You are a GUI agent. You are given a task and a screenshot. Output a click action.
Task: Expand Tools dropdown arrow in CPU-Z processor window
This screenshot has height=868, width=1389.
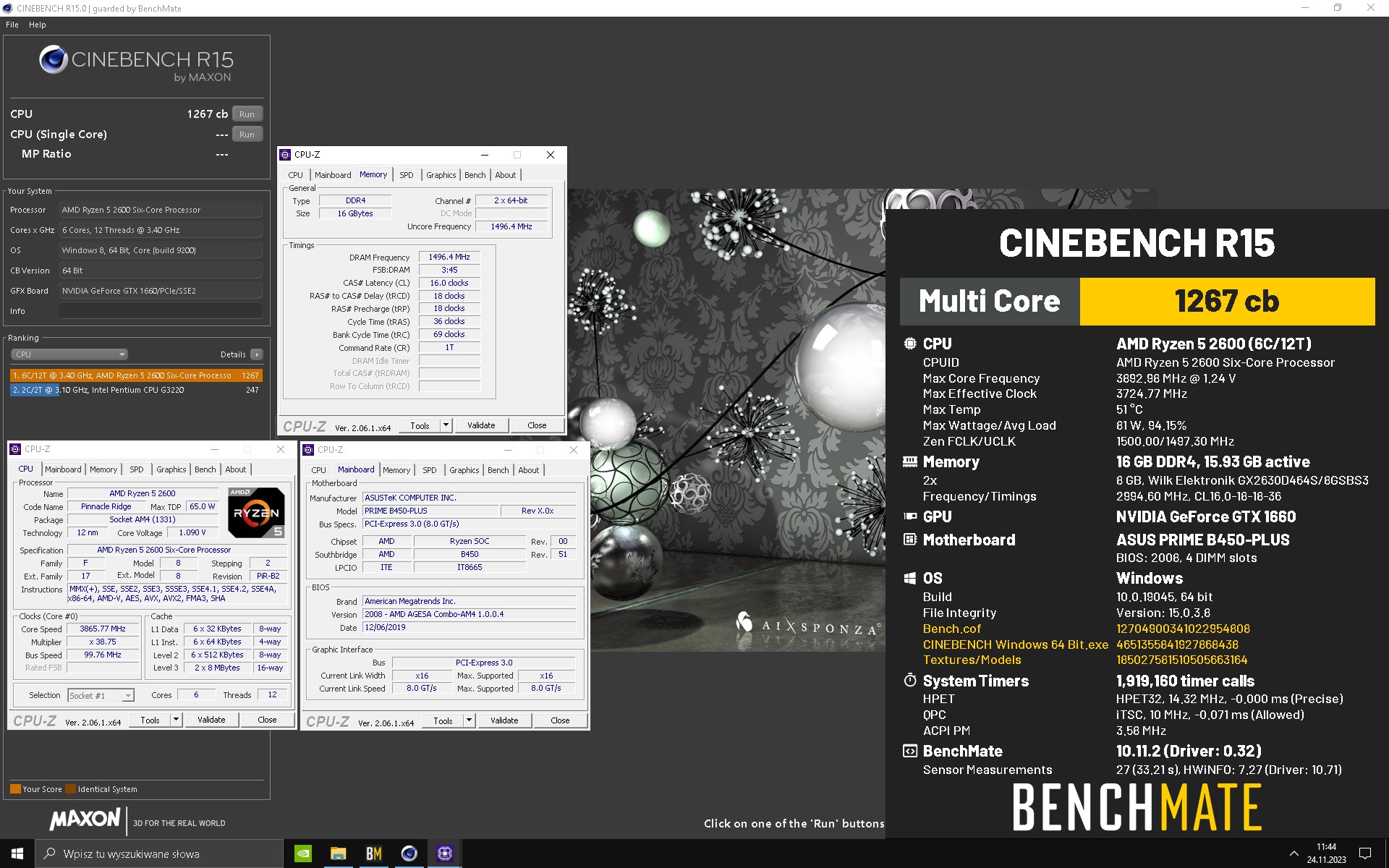point(177,720)
